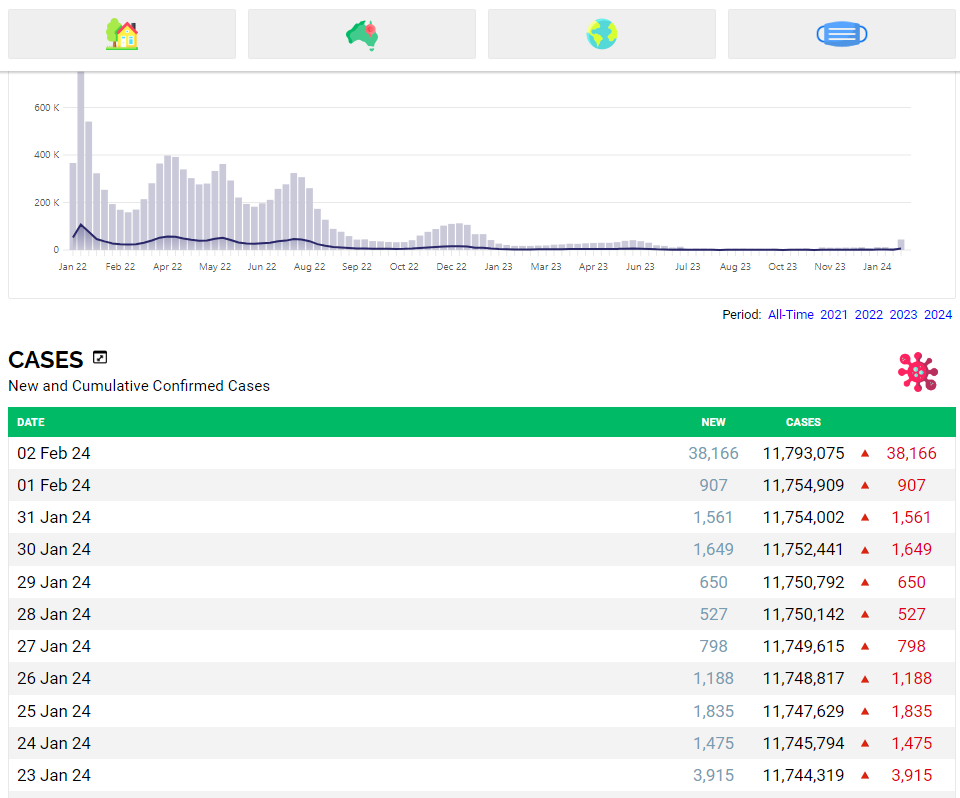
Task: Click cumulative value 11,754,909 for 01 Feb
Action: click(803, 486)
